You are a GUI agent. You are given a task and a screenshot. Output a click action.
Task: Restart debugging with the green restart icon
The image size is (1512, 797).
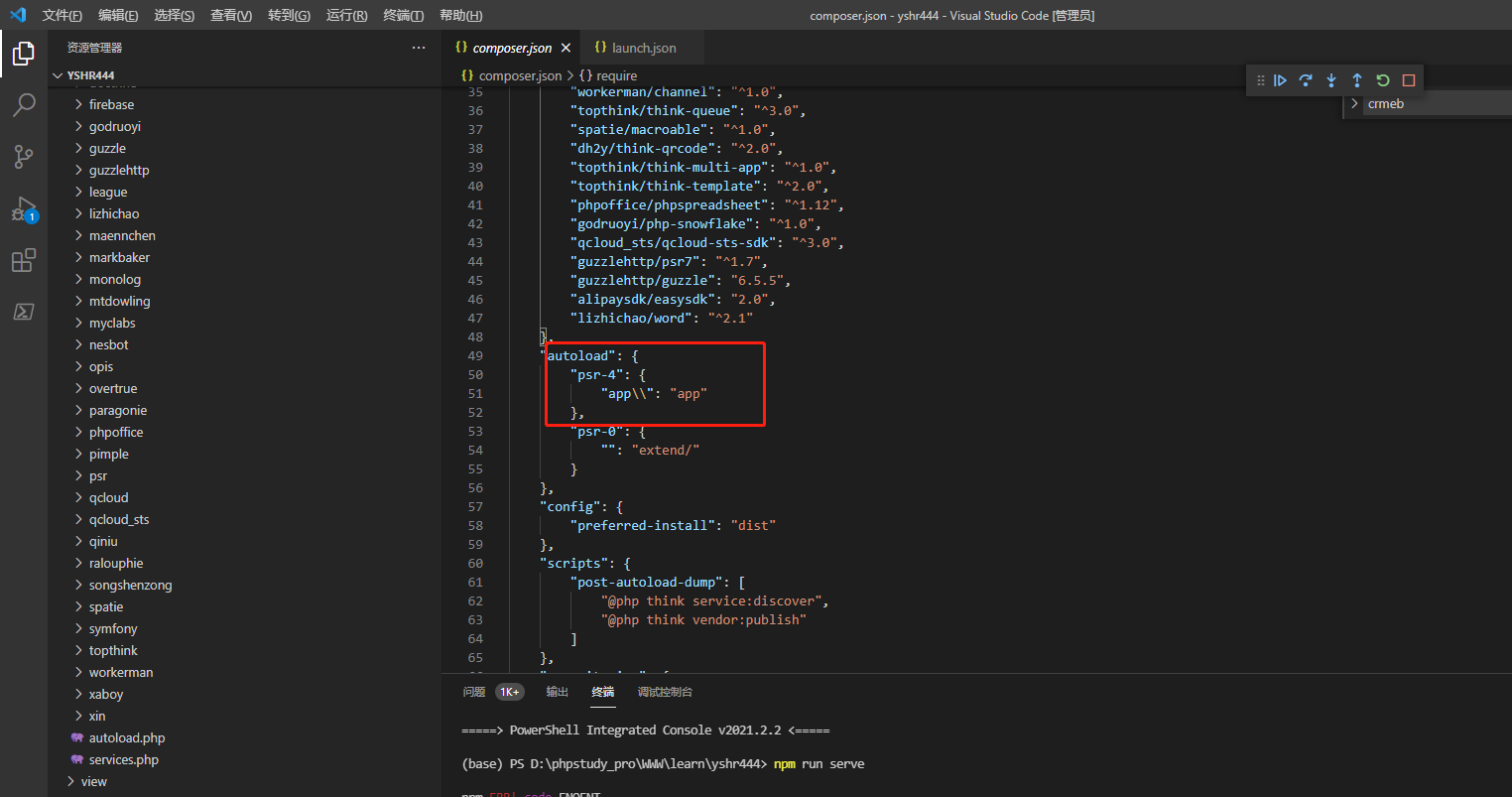click(x=1382, y=80)
